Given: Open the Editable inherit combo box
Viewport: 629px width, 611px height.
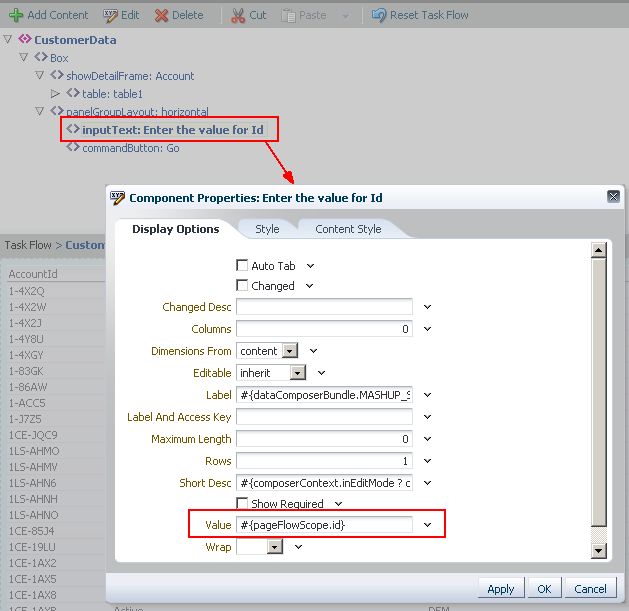Looking at the screenshot, I should point(298,373).
